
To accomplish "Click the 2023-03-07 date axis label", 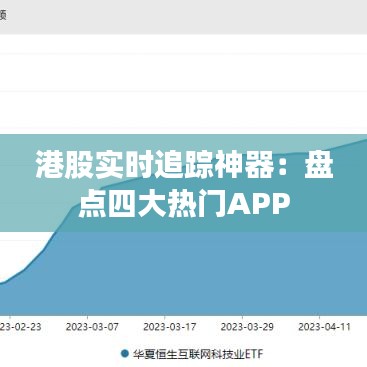I will [x=92, y=327].
